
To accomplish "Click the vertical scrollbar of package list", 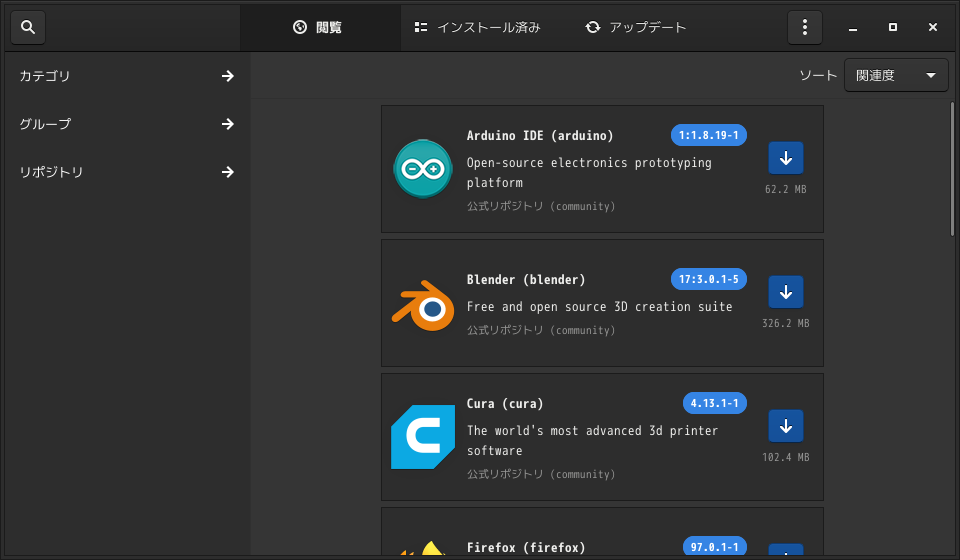I will pyautogui.click(x=952, y=169).
